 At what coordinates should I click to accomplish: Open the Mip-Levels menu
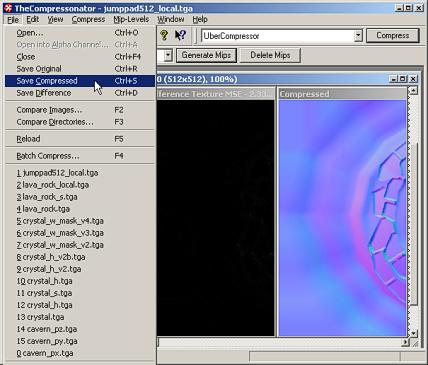[x=131, y=20]
